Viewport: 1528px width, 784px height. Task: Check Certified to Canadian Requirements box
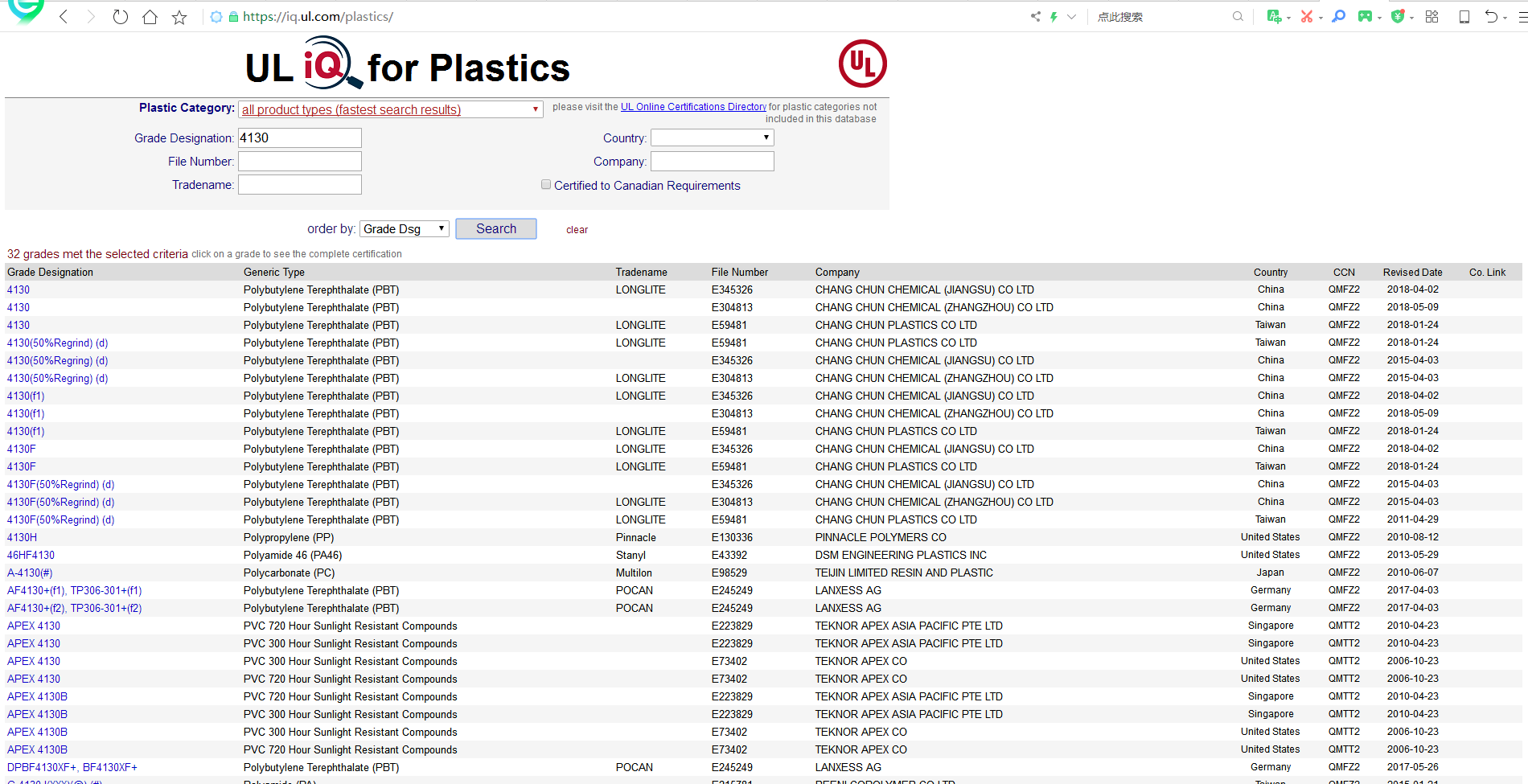(546, 184)
